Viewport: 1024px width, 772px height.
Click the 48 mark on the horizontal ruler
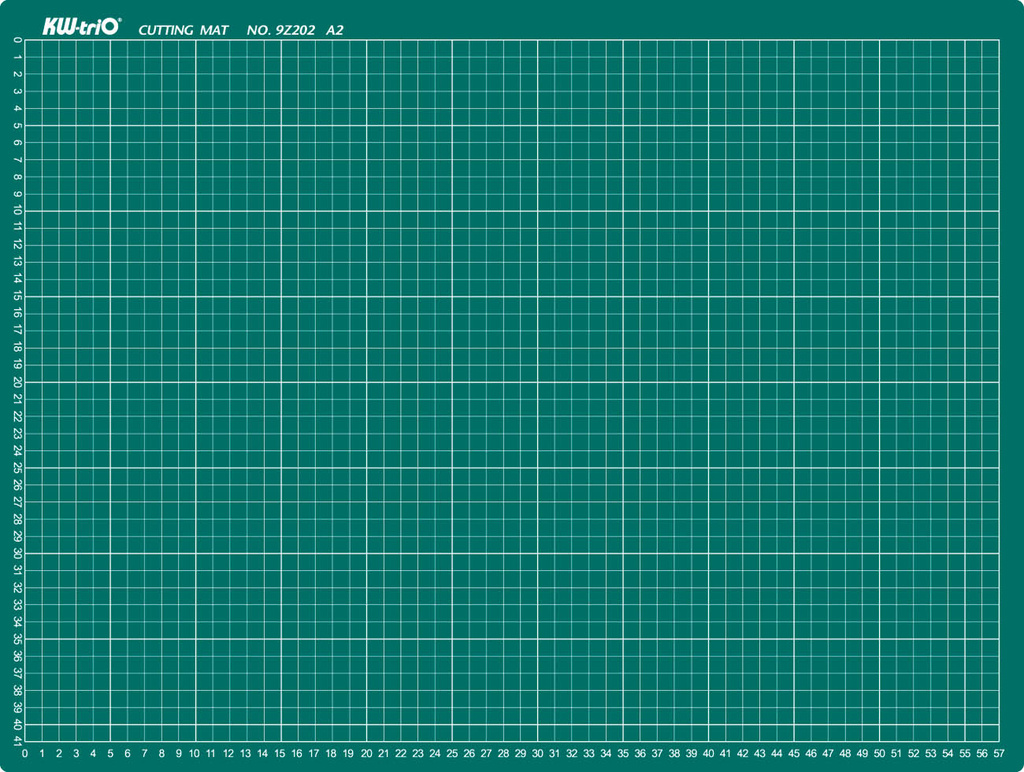coord(845,753)
